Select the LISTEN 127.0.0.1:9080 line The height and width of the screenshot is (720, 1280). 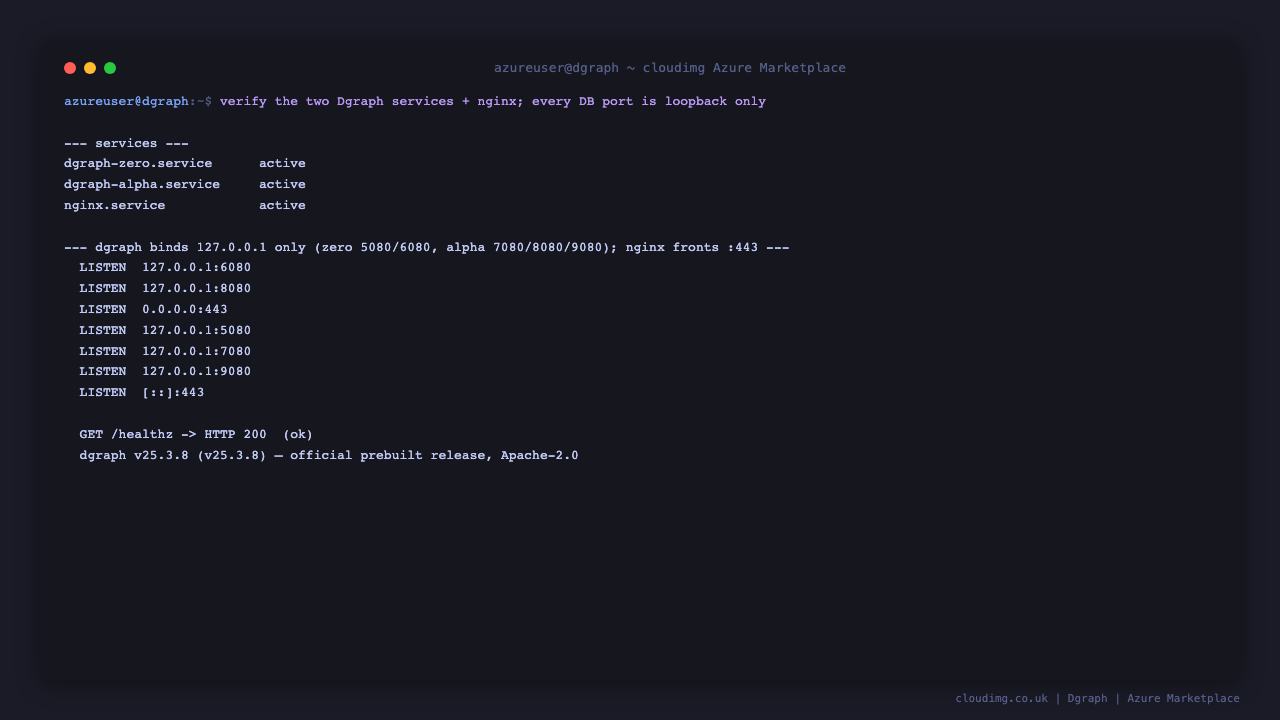(165, 372)
